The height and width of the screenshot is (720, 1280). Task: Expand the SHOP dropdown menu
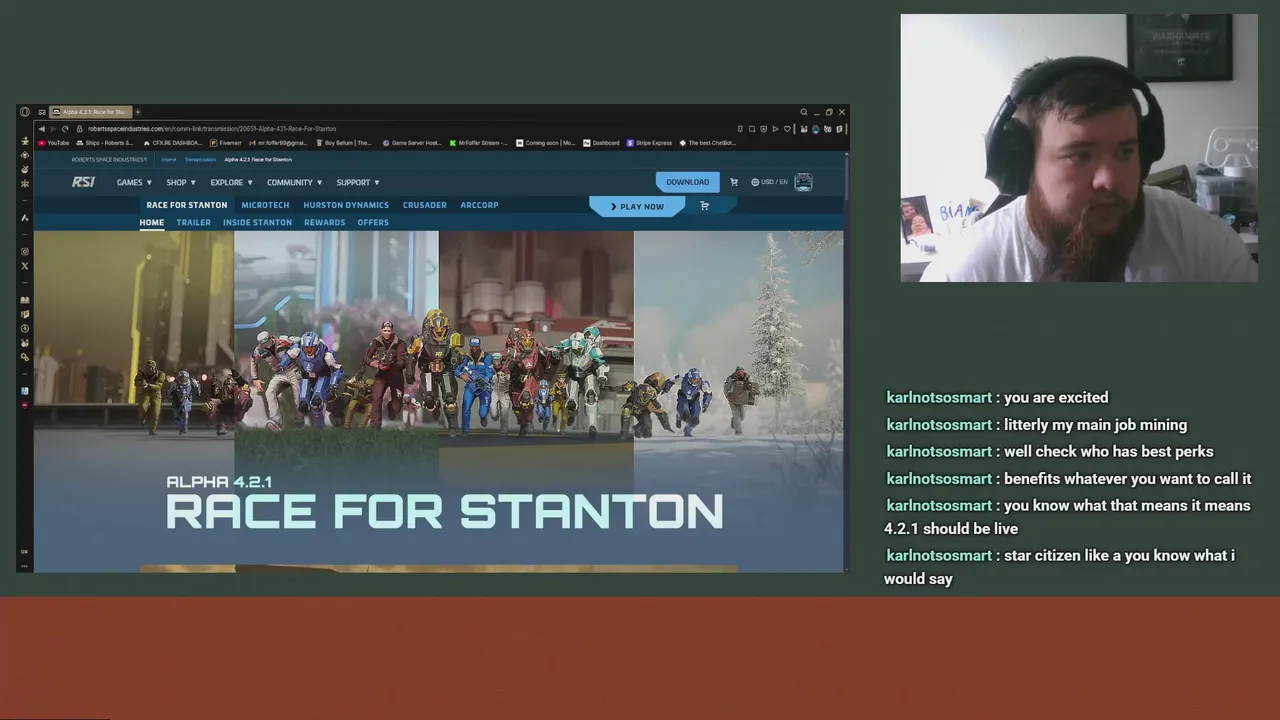[x=181, y=182]
